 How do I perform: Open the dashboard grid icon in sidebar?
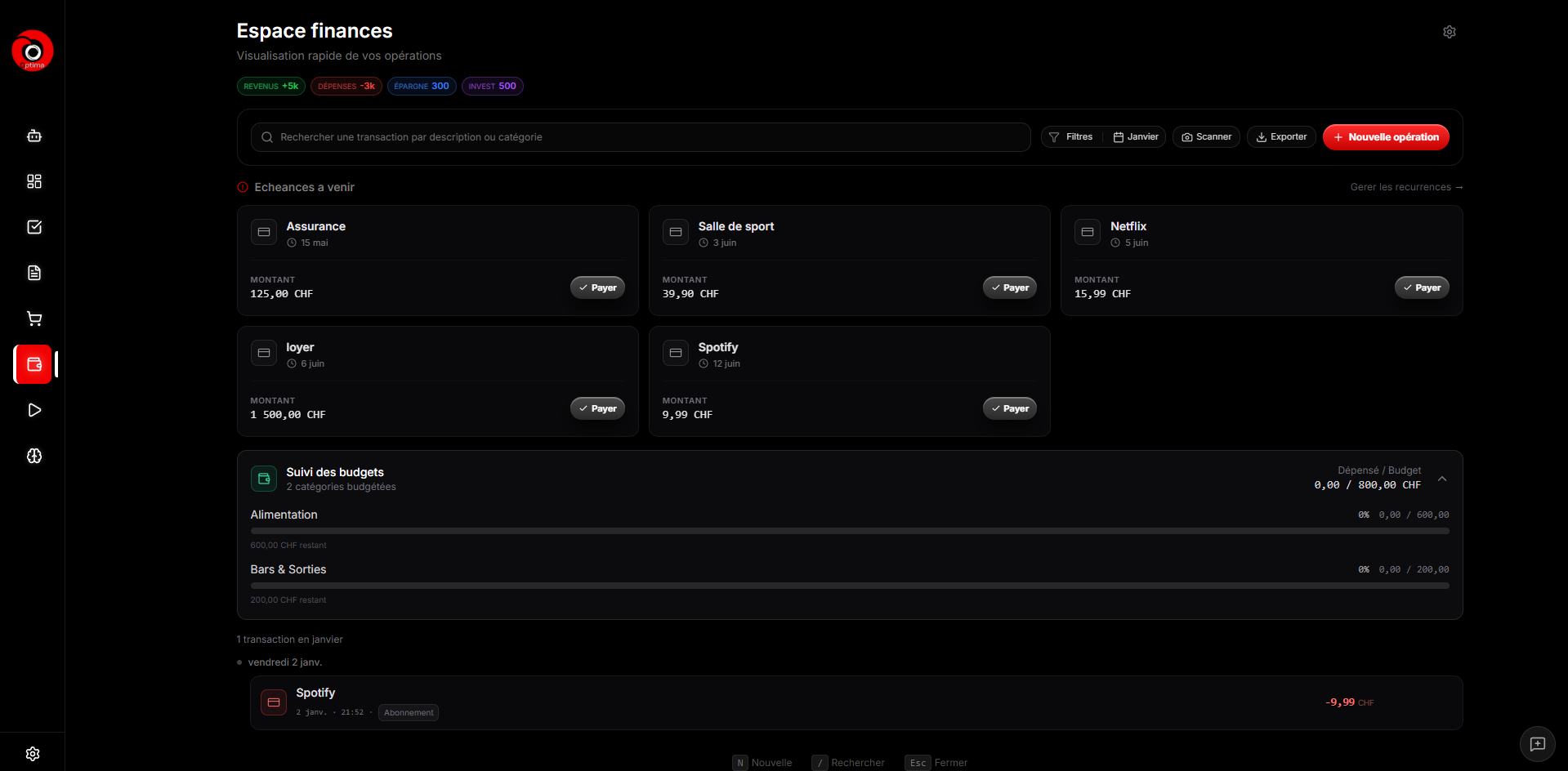(34, 181)
